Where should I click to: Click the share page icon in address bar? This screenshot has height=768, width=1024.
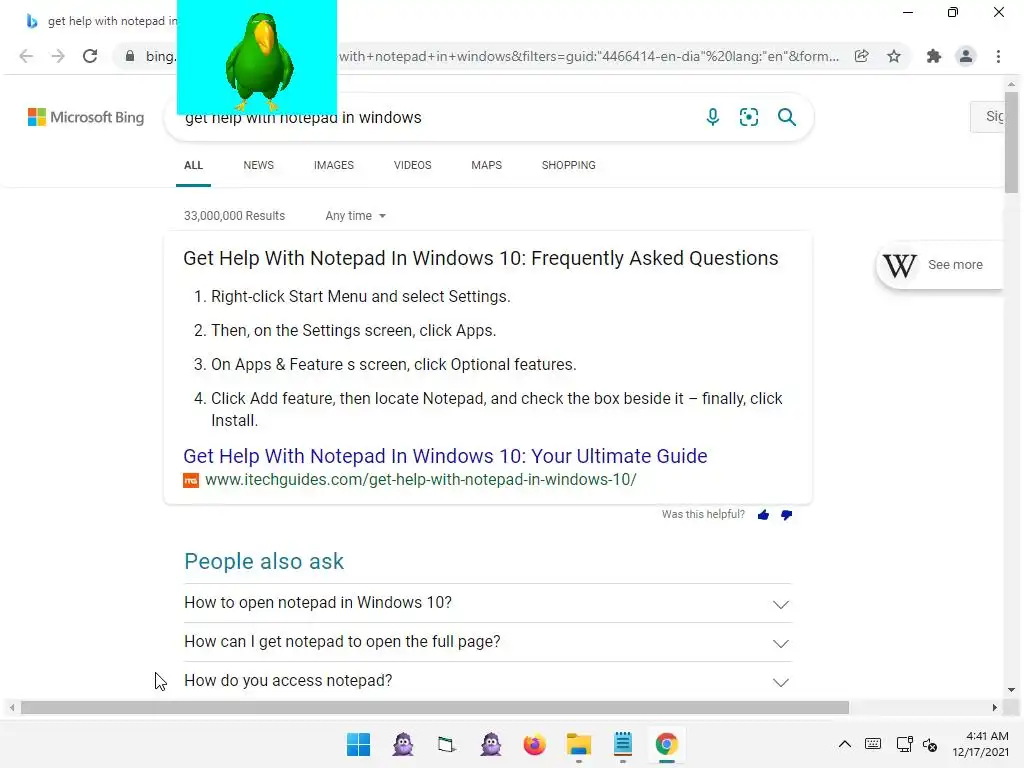point(861,56)
